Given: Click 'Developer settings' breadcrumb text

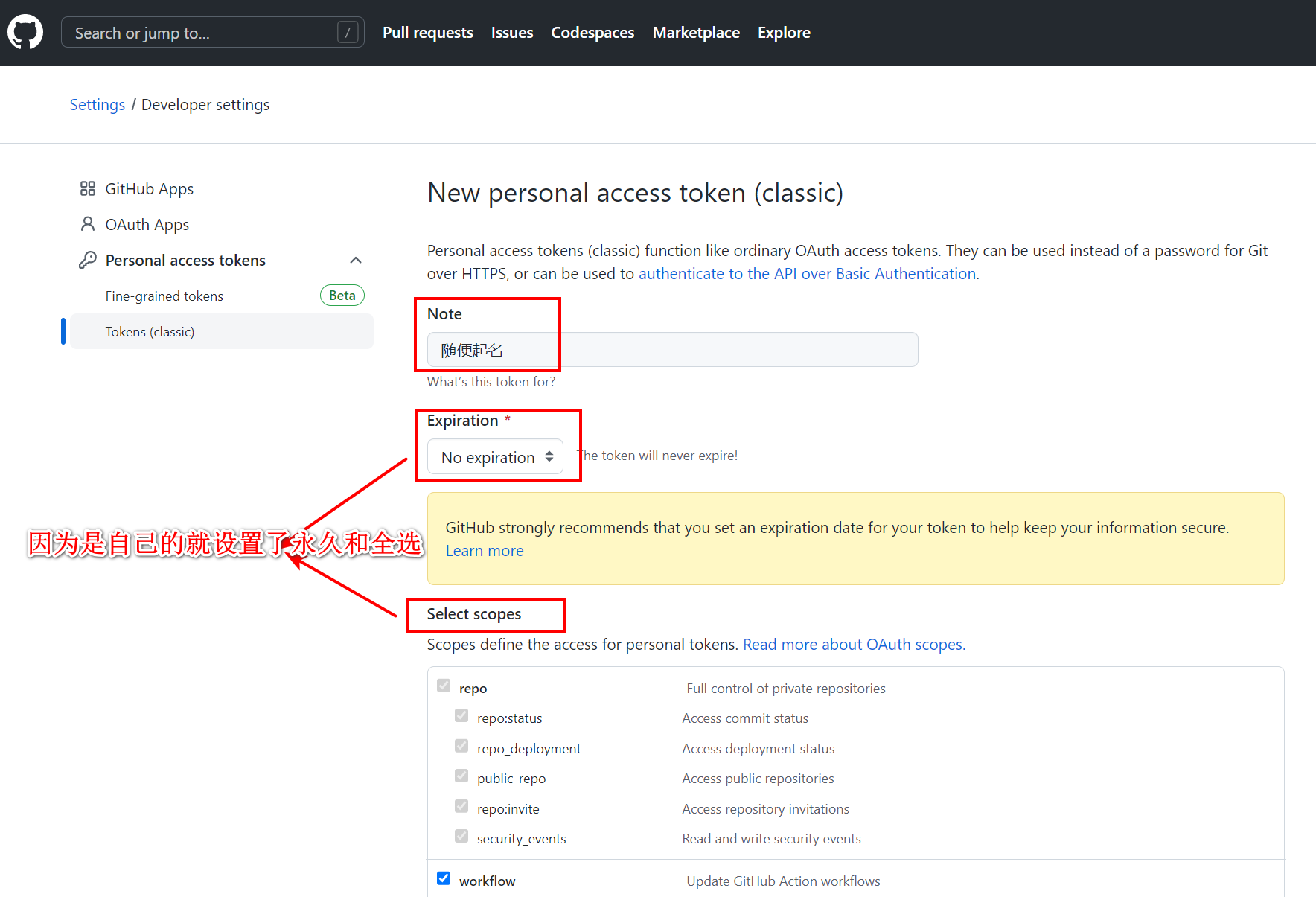Looking at the screenshot, I should [205, 105].
